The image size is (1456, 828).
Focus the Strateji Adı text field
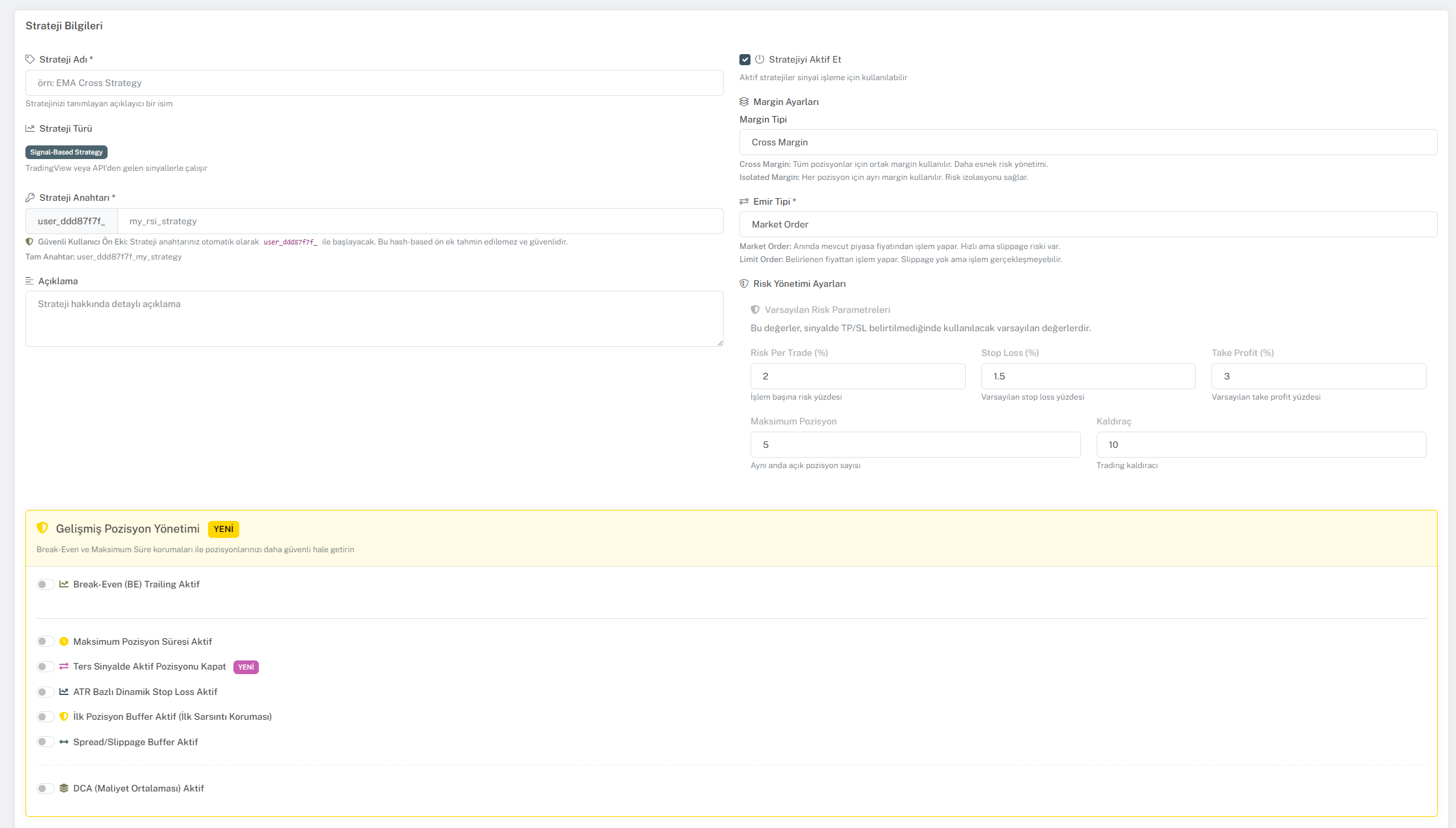(x=374, y=83)
